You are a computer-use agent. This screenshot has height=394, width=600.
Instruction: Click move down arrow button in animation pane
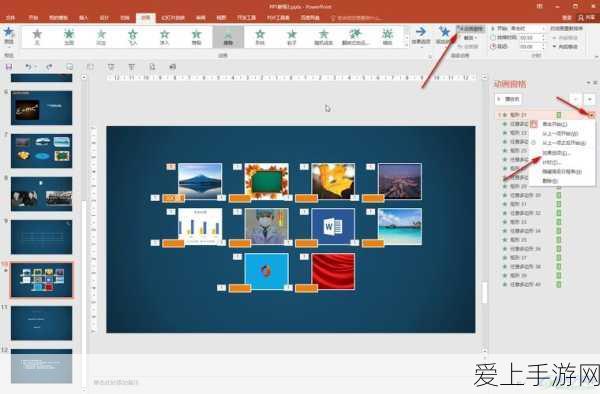coord(590,99)
